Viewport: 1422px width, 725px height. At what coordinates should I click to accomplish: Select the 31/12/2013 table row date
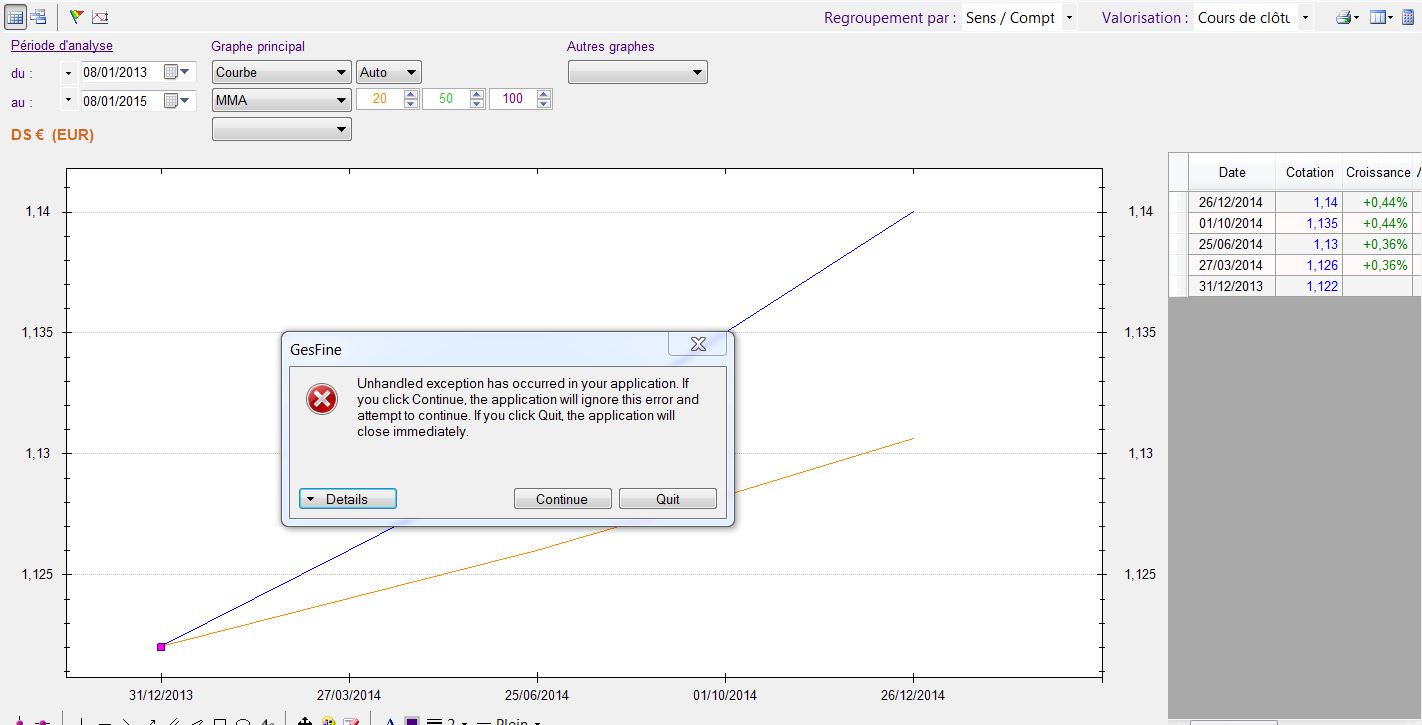pyautogui.click(x=1232, y=286)
